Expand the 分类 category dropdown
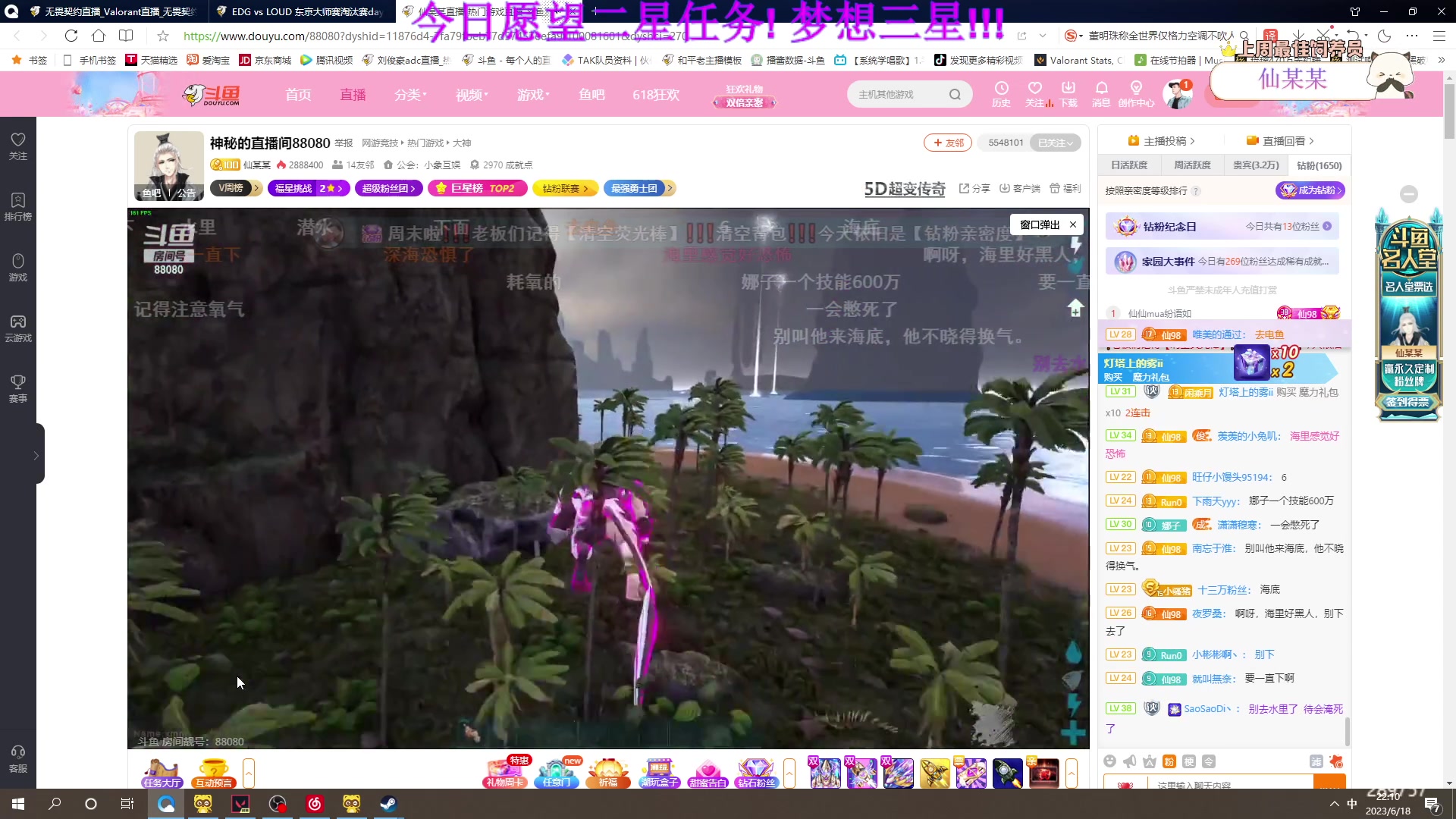 click(409, 94)
